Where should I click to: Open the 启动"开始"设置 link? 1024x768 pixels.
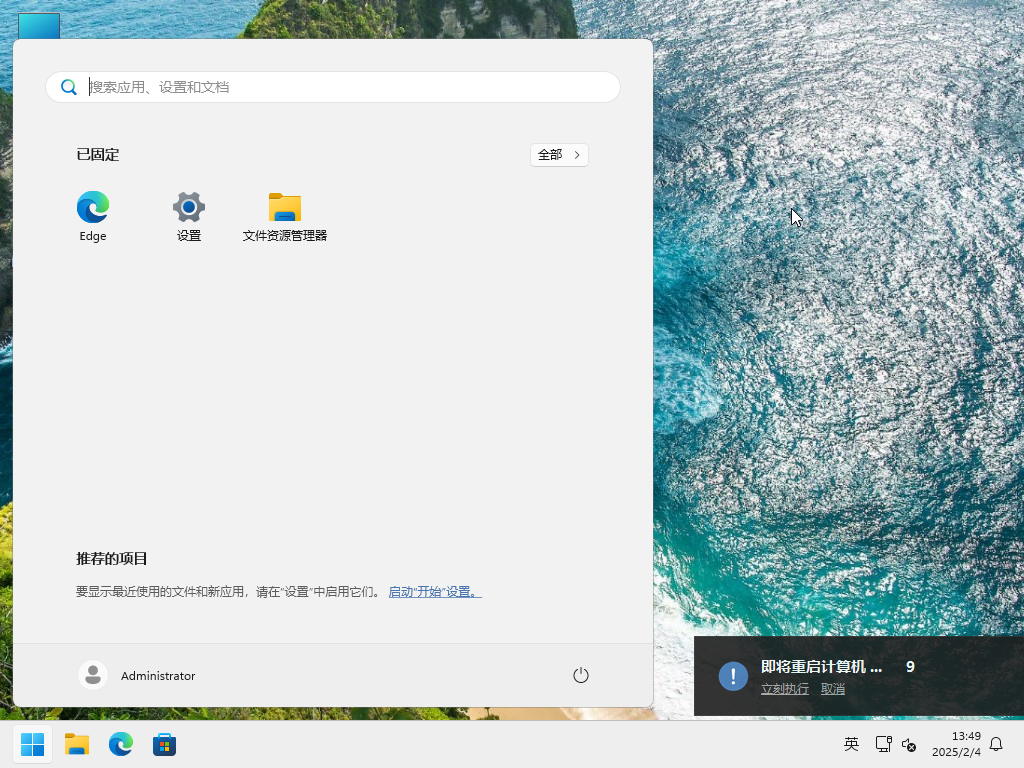(x=435, y=592)
